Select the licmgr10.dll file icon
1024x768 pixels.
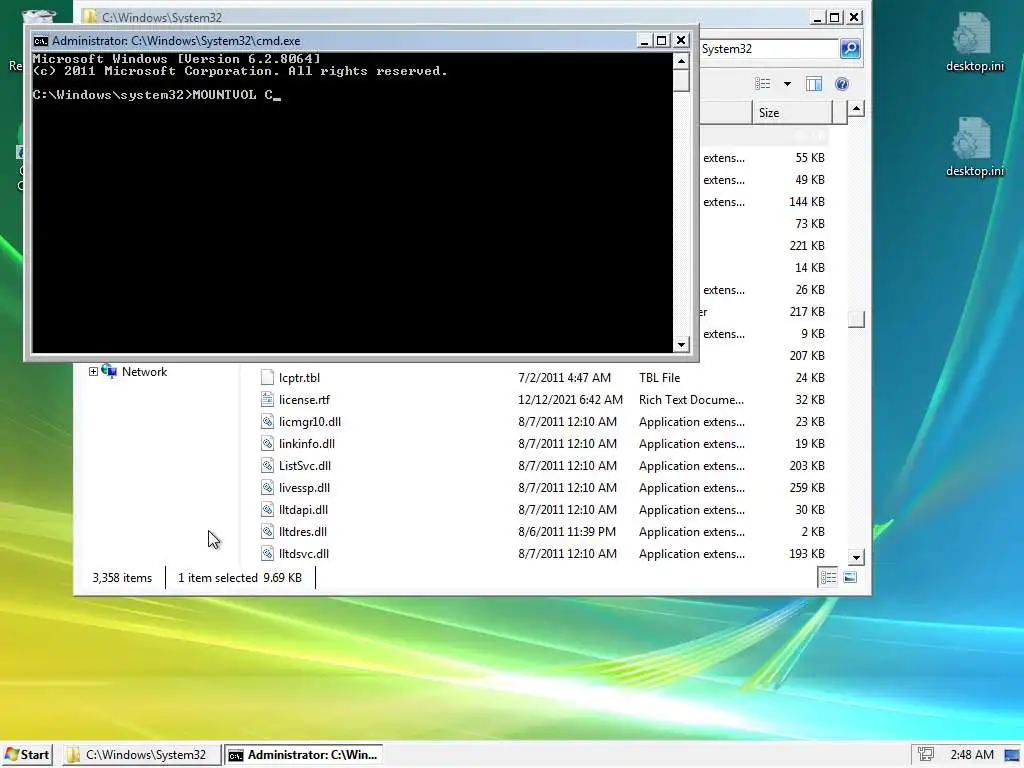[266, 422]
